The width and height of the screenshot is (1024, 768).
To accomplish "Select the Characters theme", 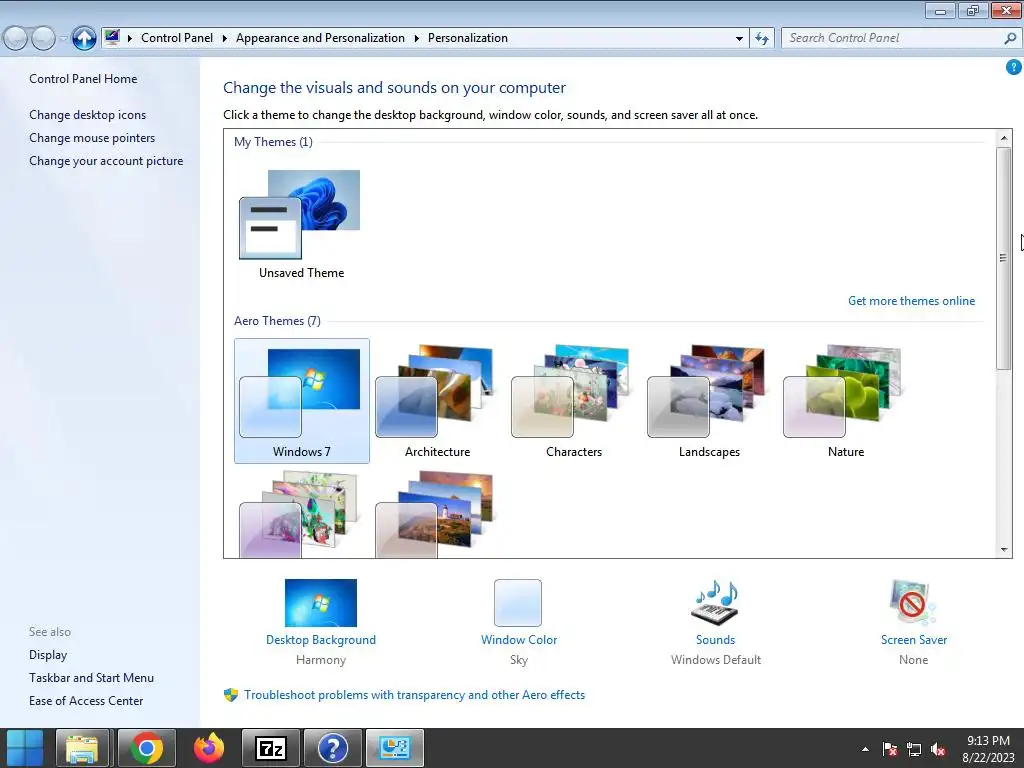I will (x=573, y=401).
